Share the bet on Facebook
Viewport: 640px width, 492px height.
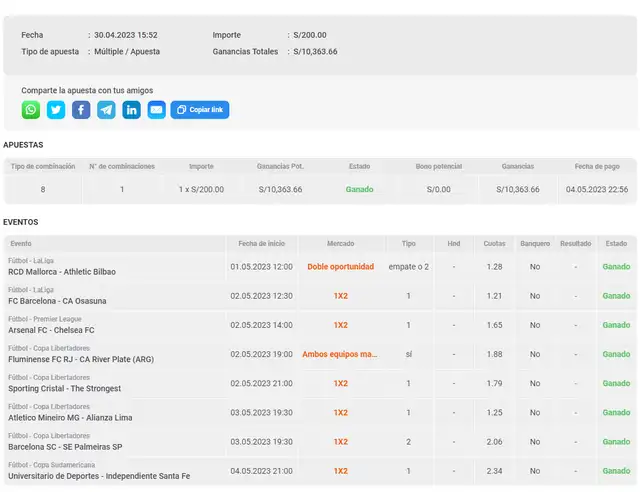tap(81, 110)
